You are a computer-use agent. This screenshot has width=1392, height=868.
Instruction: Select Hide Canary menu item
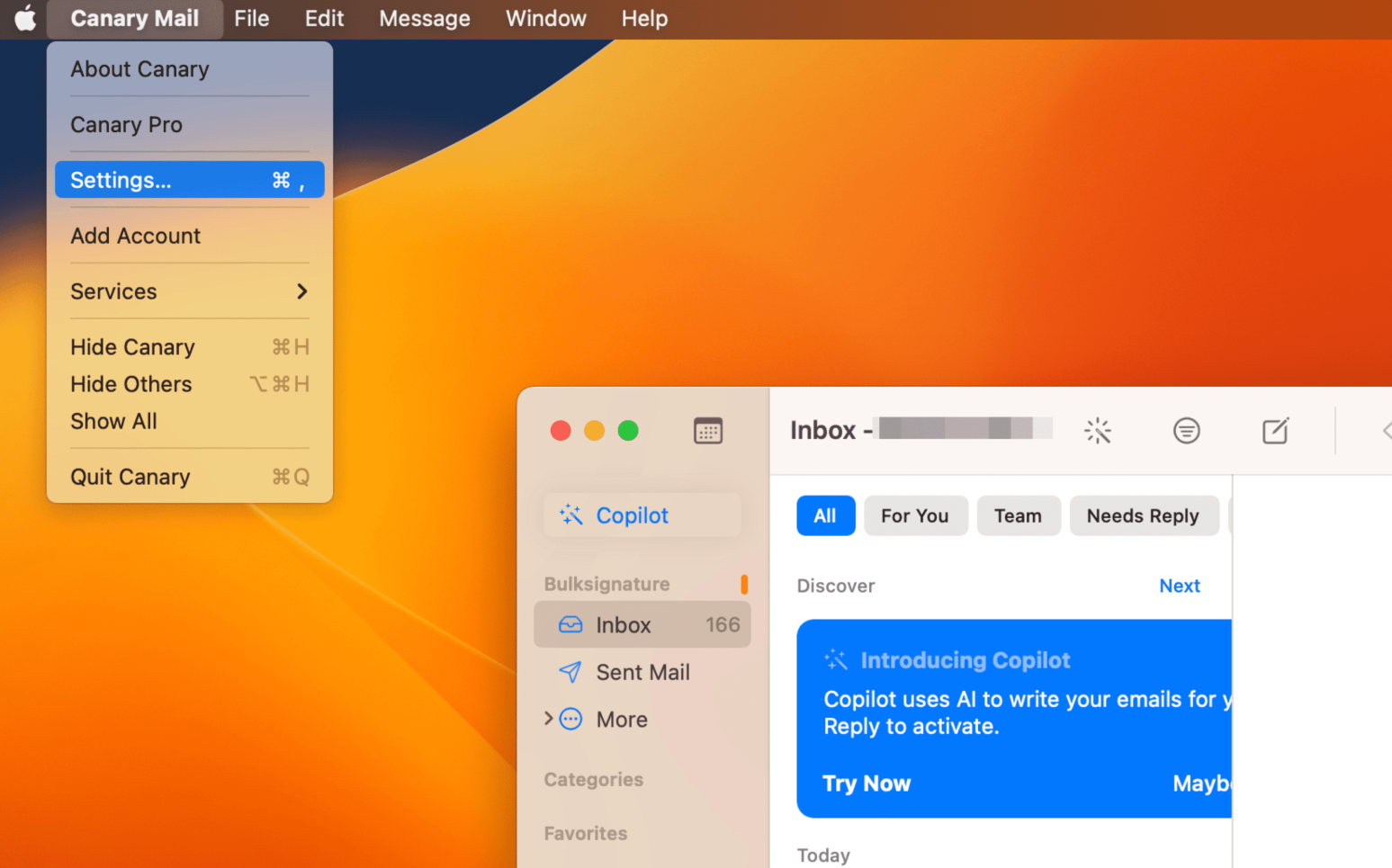(190, 347)
